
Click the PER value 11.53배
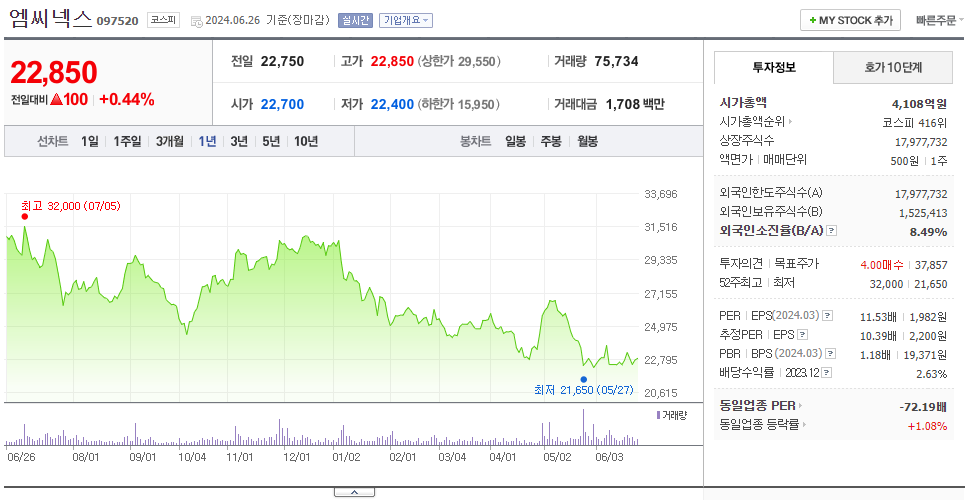[x=878, y=317]
